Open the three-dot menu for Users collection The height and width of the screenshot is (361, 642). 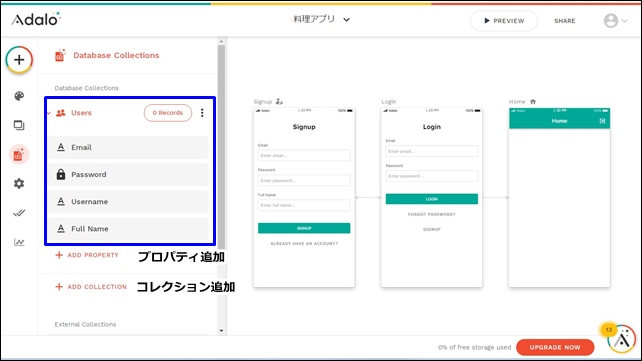(x=202, y=113)
